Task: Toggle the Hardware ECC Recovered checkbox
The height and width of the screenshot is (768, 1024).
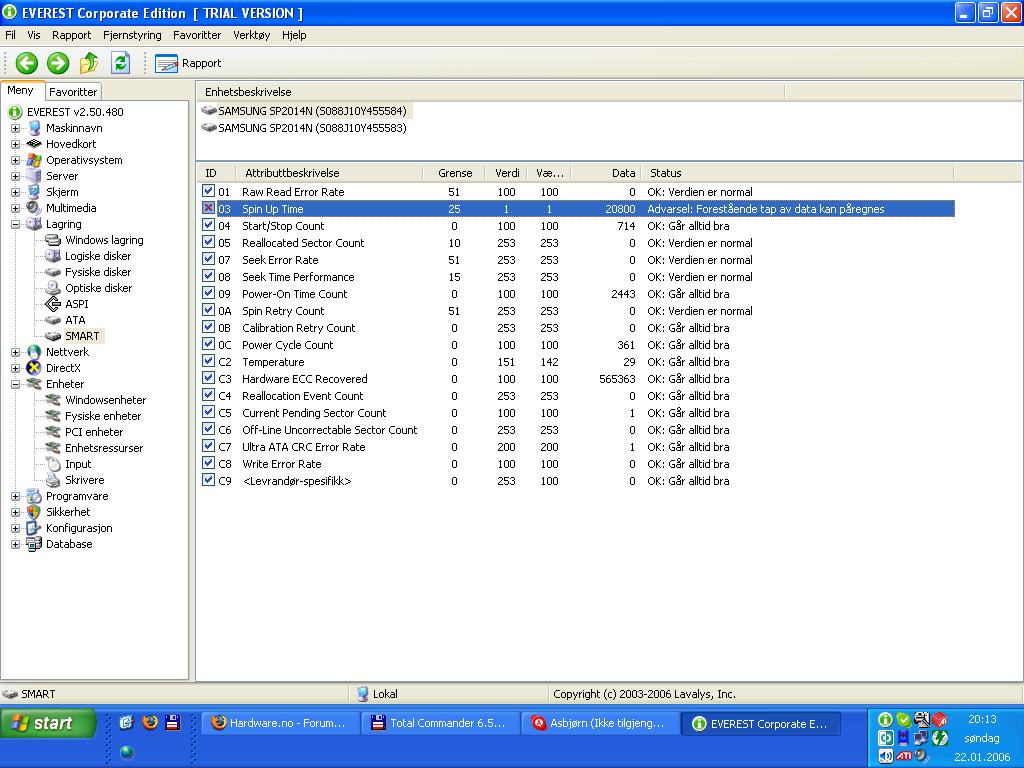Action: tap(208, 377)
